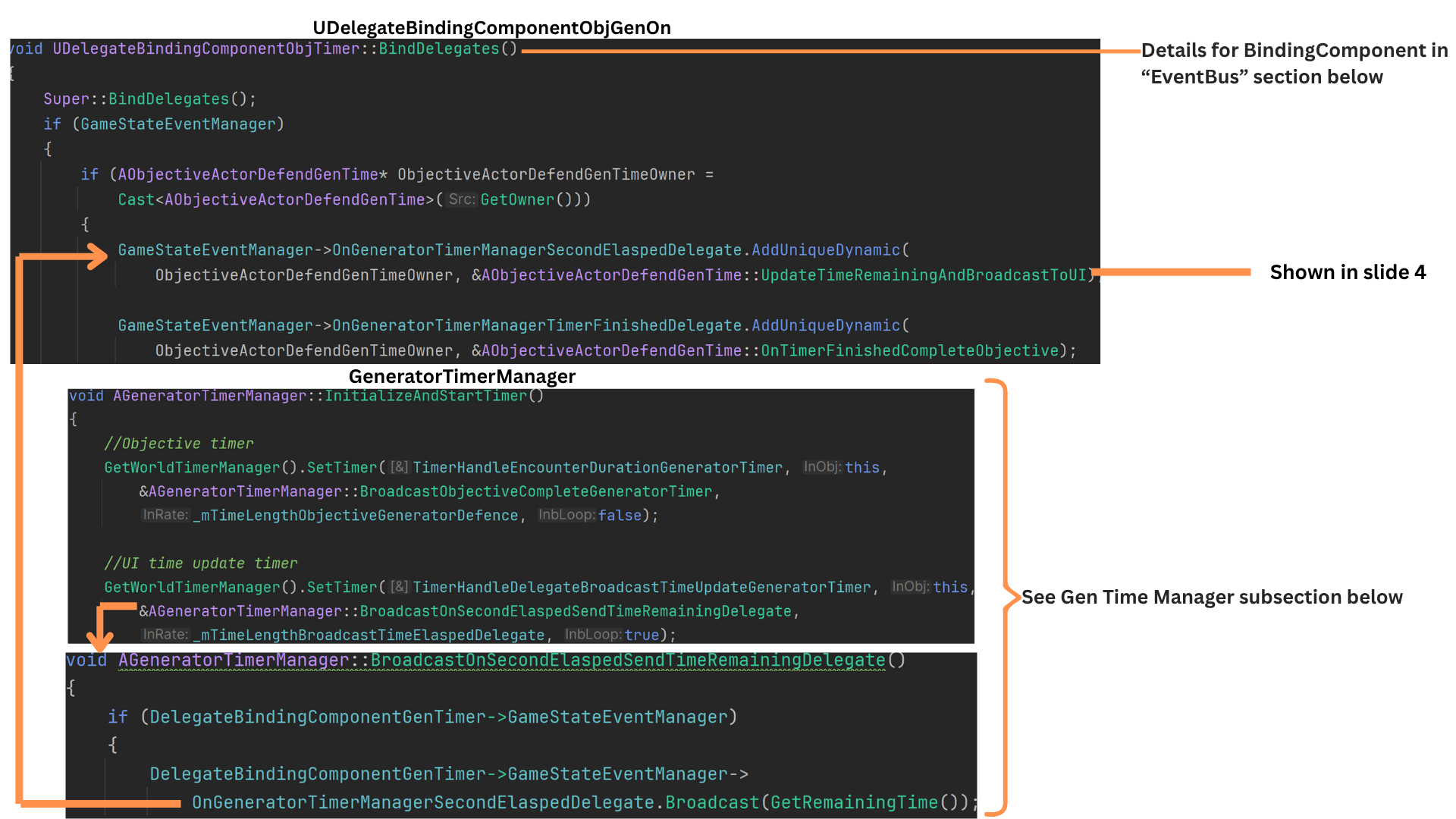Click the '//UI time update timer' comment
The height and width of the screenshot is (819, 1456).
(201, 563)
